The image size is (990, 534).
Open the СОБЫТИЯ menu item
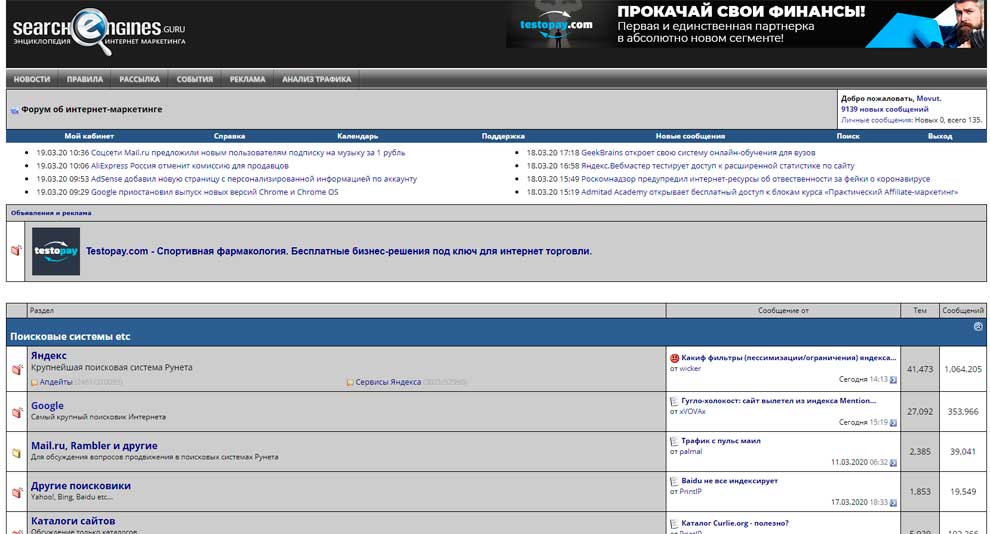tap(194, 79)
